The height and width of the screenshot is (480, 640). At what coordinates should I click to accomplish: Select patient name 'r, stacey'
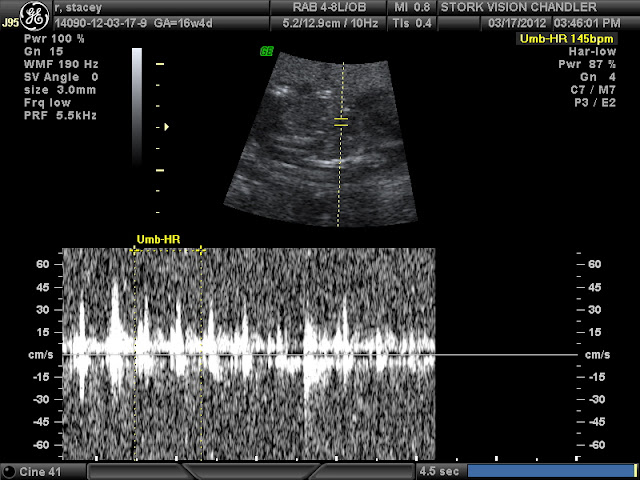pos(78,7)
